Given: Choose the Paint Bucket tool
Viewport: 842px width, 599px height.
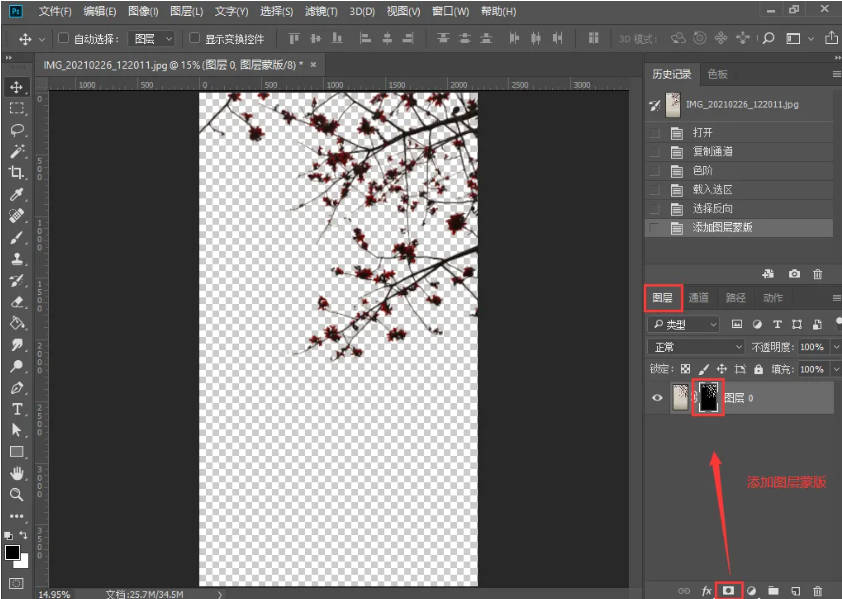Looking at the screenshot, I should point(17,323).
